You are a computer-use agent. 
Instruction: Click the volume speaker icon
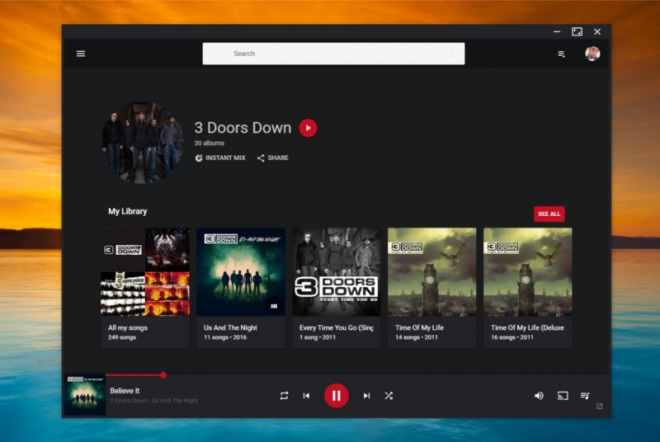539,396
